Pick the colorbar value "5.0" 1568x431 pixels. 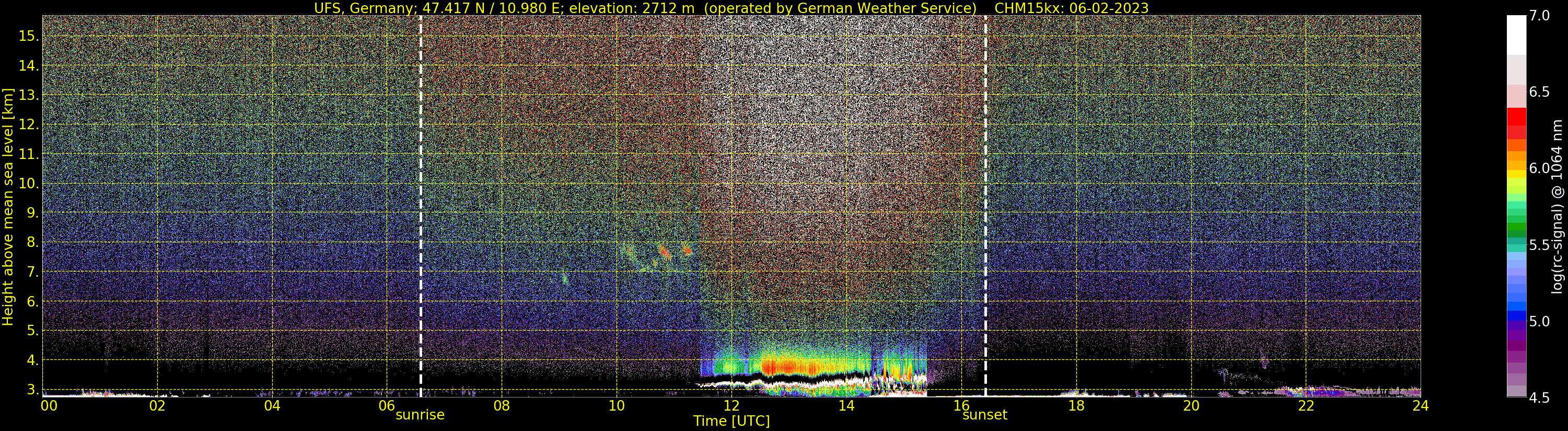1539,321
